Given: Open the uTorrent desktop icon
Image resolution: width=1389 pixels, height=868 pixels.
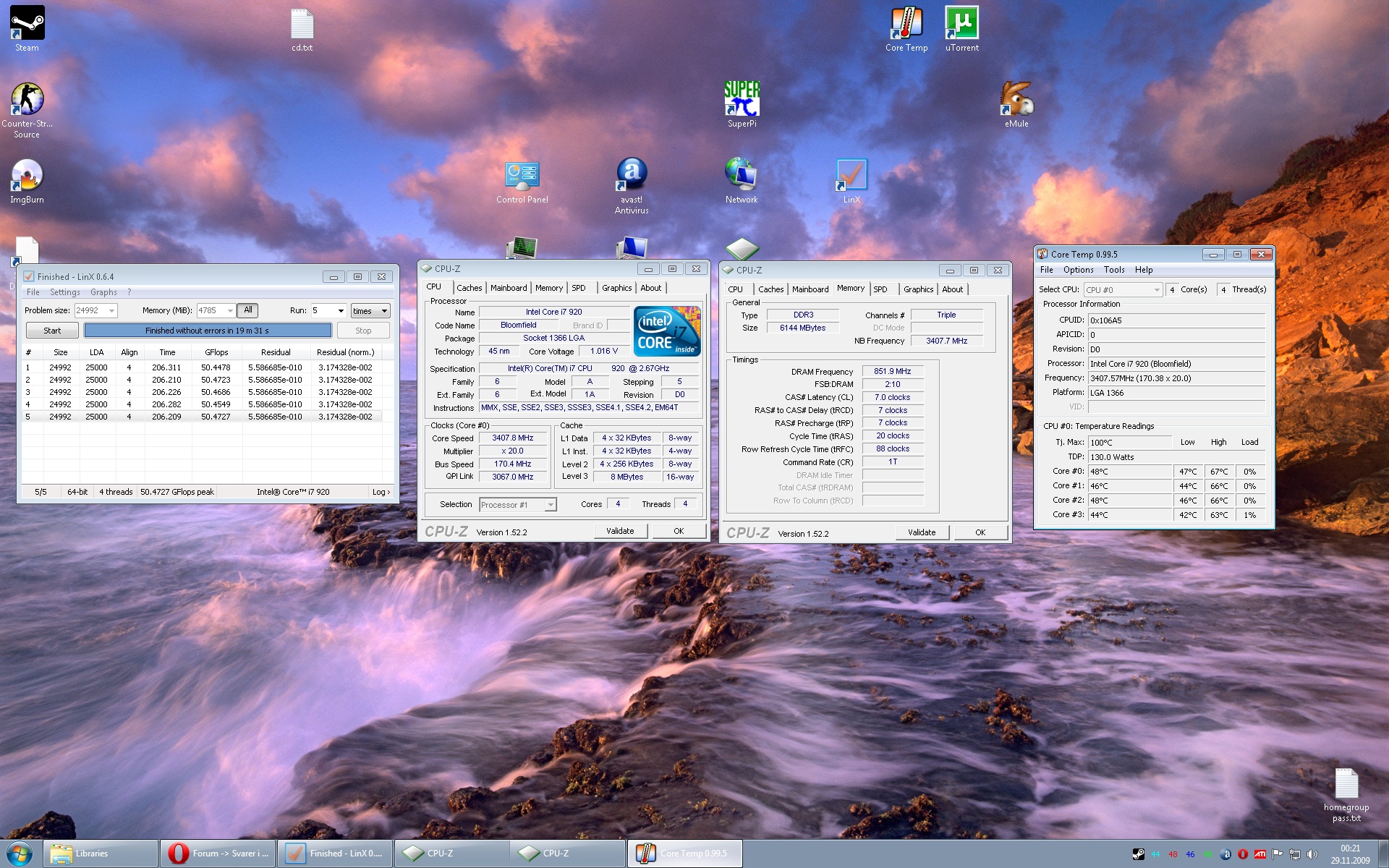Looking at the screenshot, I should click(961, 24).
